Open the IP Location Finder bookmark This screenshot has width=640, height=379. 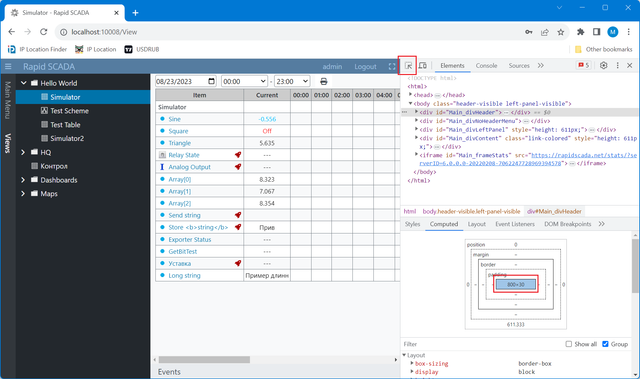(x=37, y=49)
